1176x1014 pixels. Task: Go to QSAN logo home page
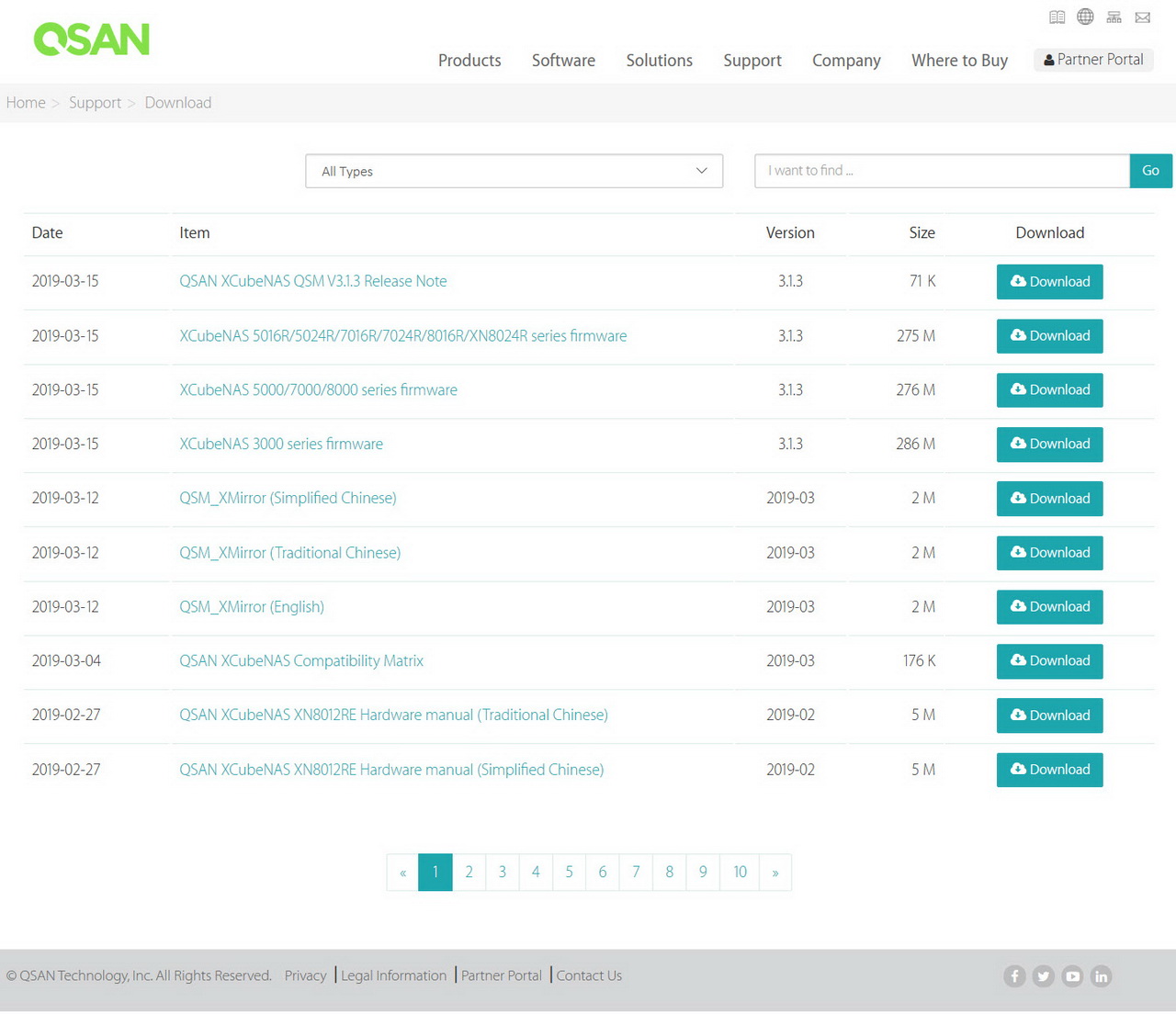(x=92, y=39)
